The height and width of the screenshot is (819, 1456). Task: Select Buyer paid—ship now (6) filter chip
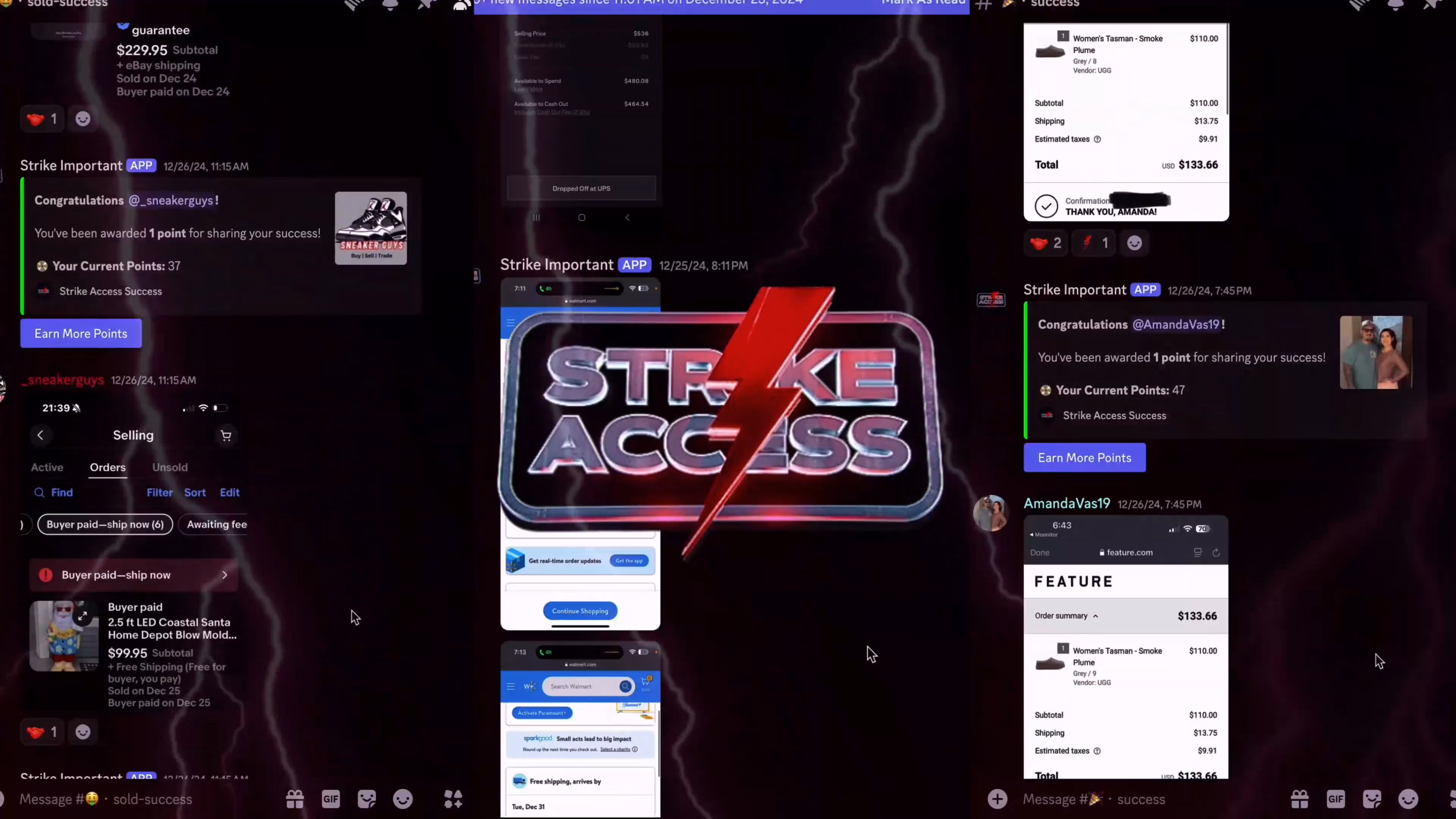click(x=105, y=524)
